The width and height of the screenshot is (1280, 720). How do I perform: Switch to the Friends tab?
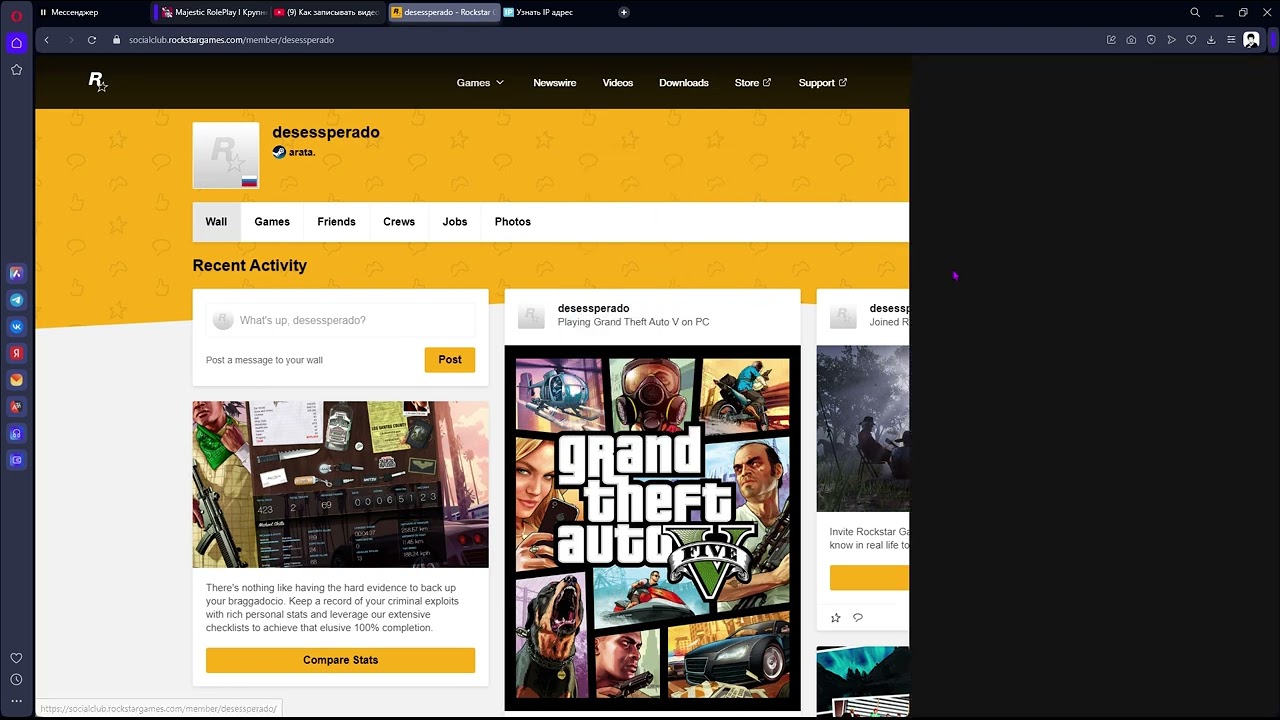pos(336,222)
